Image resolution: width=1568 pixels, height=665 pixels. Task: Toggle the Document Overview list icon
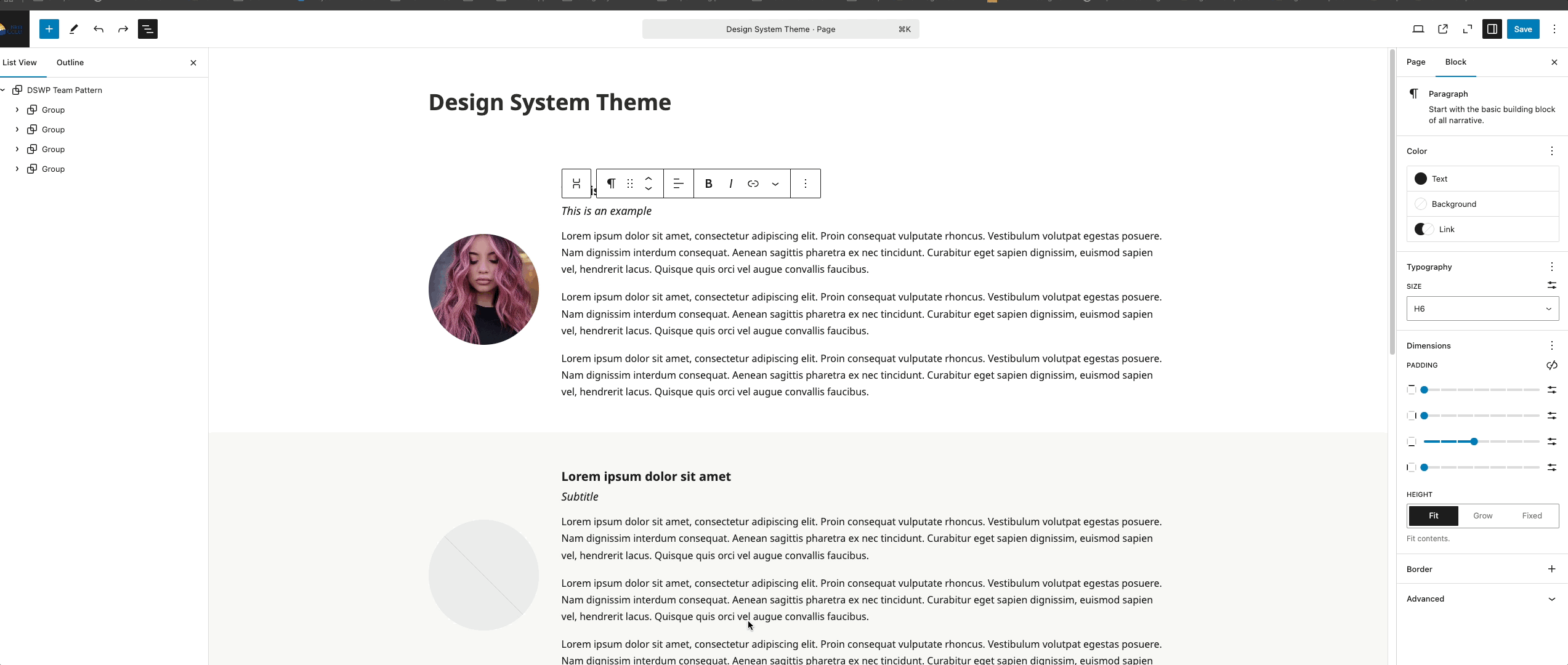pos(148,29)
